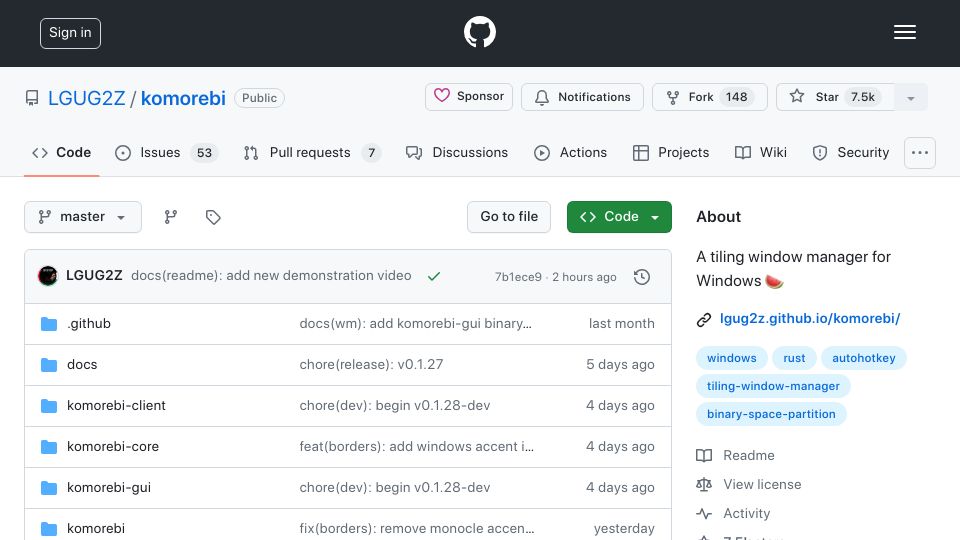Open commit hash 7b1ece9
The width and height of the screenshot is (960, 540).
click(518, 277)
